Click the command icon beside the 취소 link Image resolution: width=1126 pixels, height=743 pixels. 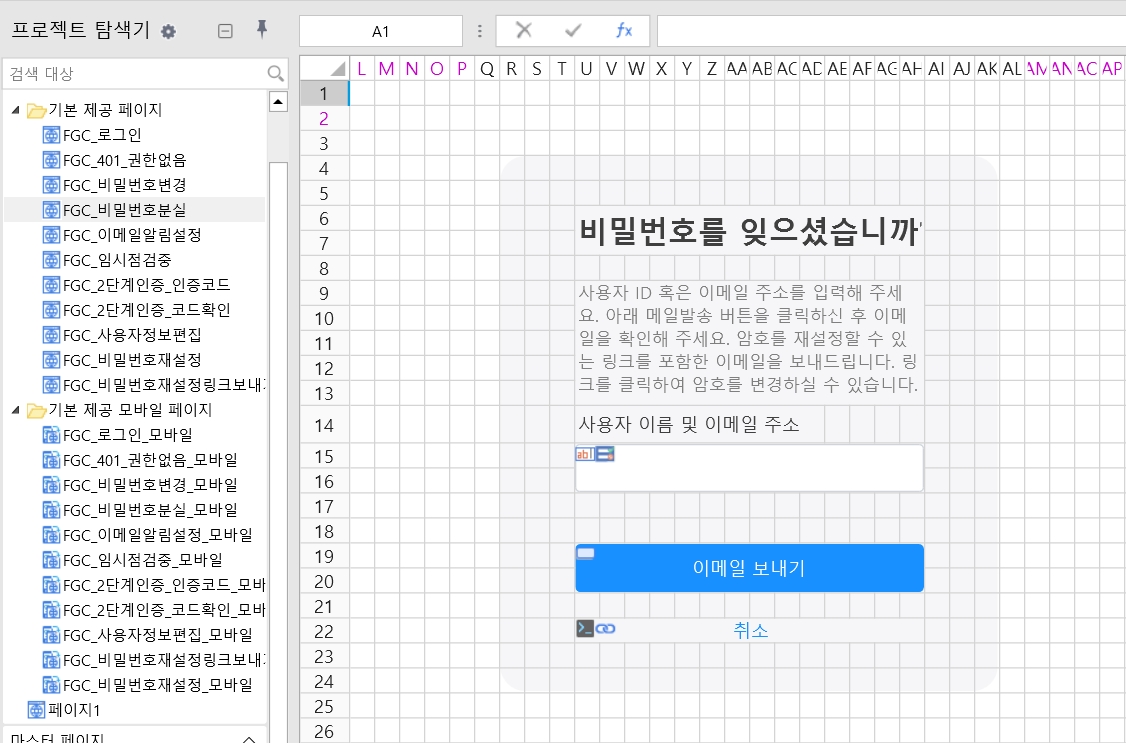[585, 629]
